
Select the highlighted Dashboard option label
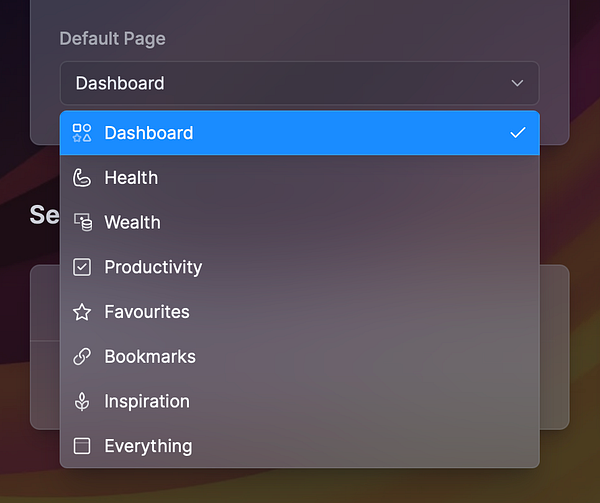coord(149,133)
